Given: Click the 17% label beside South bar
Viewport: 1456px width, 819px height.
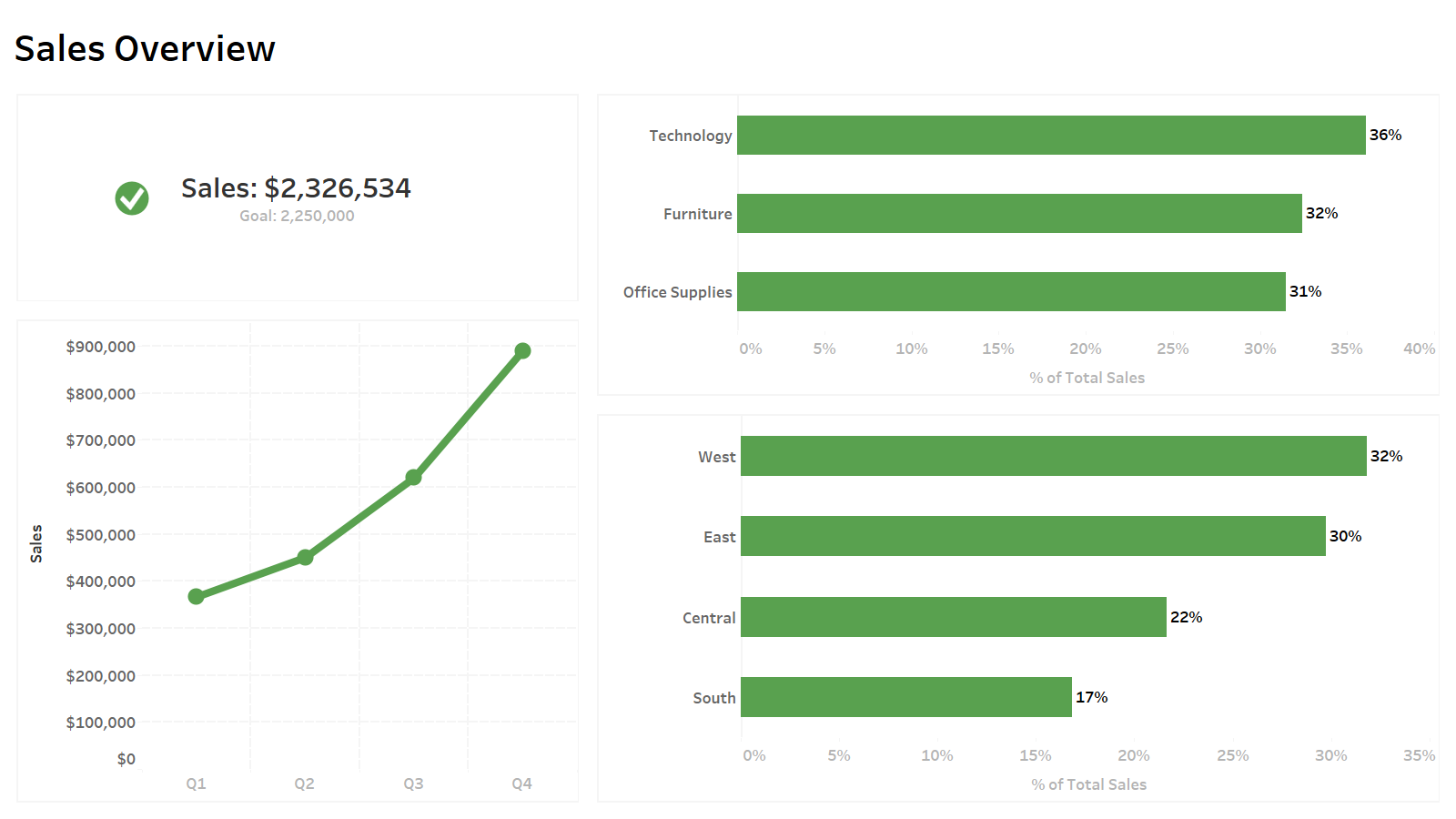Looking at the screenshot, I should tap(1091, 697).
